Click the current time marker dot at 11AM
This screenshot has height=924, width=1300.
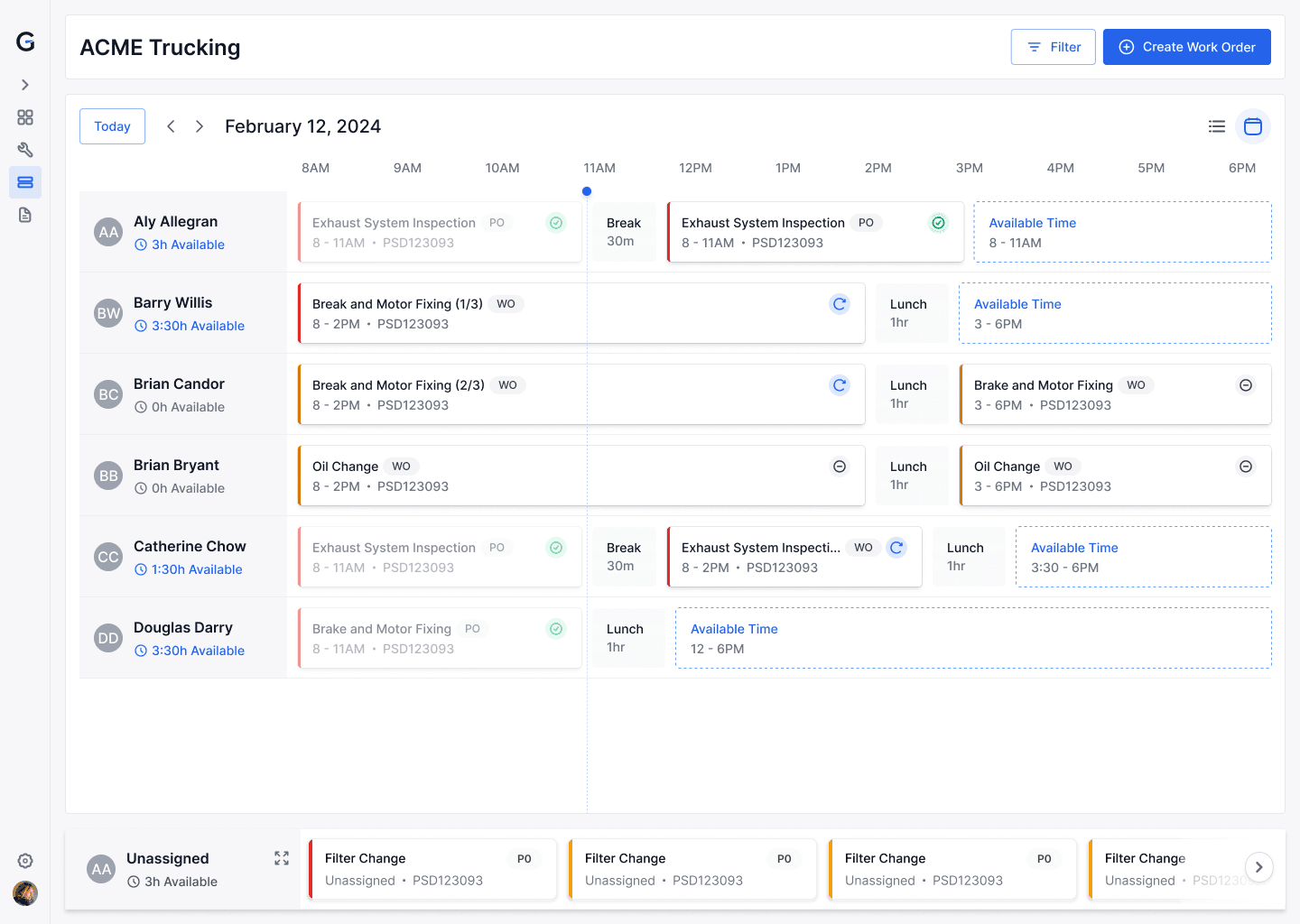pos(587,191)
